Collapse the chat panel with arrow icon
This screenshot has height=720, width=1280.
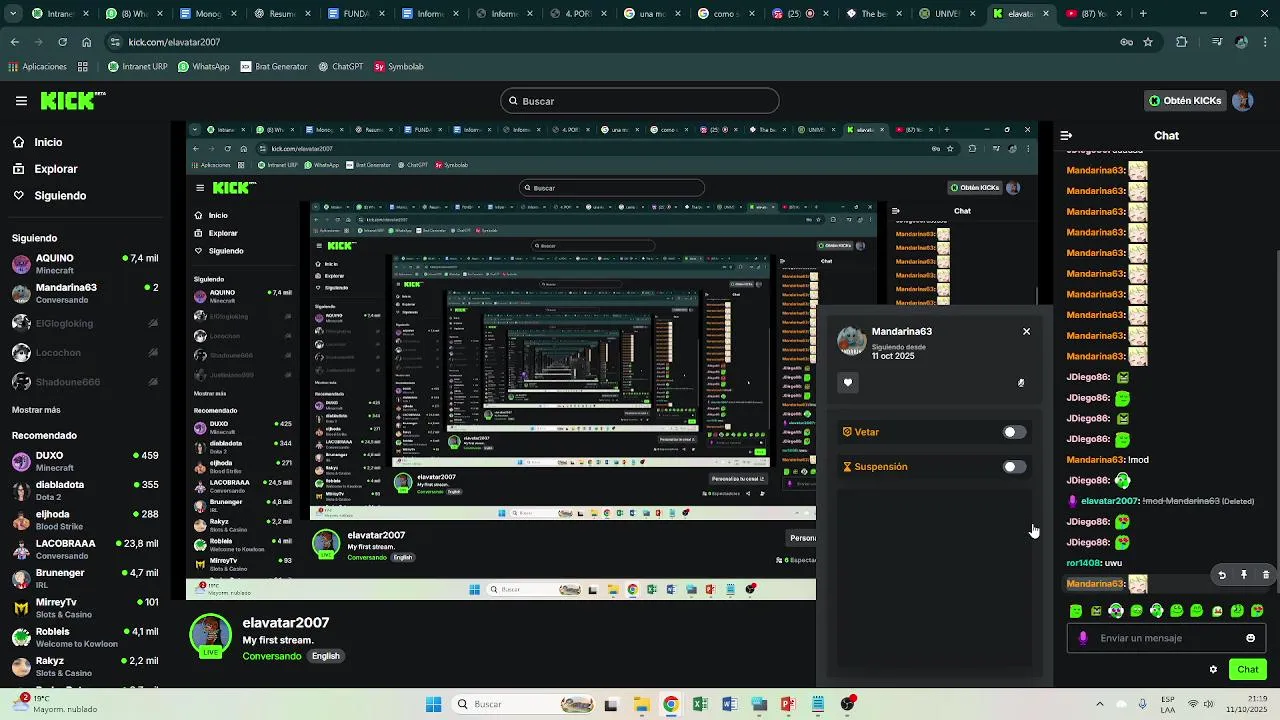1066,135
